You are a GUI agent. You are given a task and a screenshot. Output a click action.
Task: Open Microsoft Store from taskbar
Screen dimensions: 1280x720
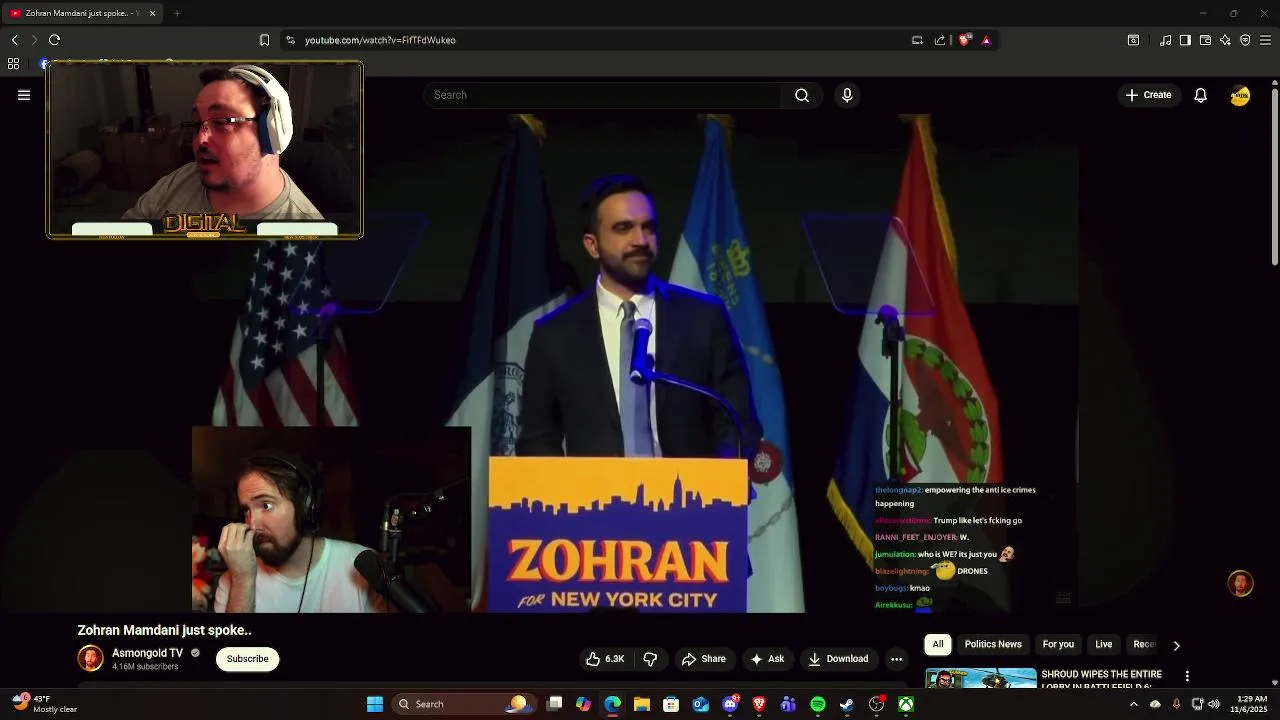pyautogui.click(x=671, y=704)
